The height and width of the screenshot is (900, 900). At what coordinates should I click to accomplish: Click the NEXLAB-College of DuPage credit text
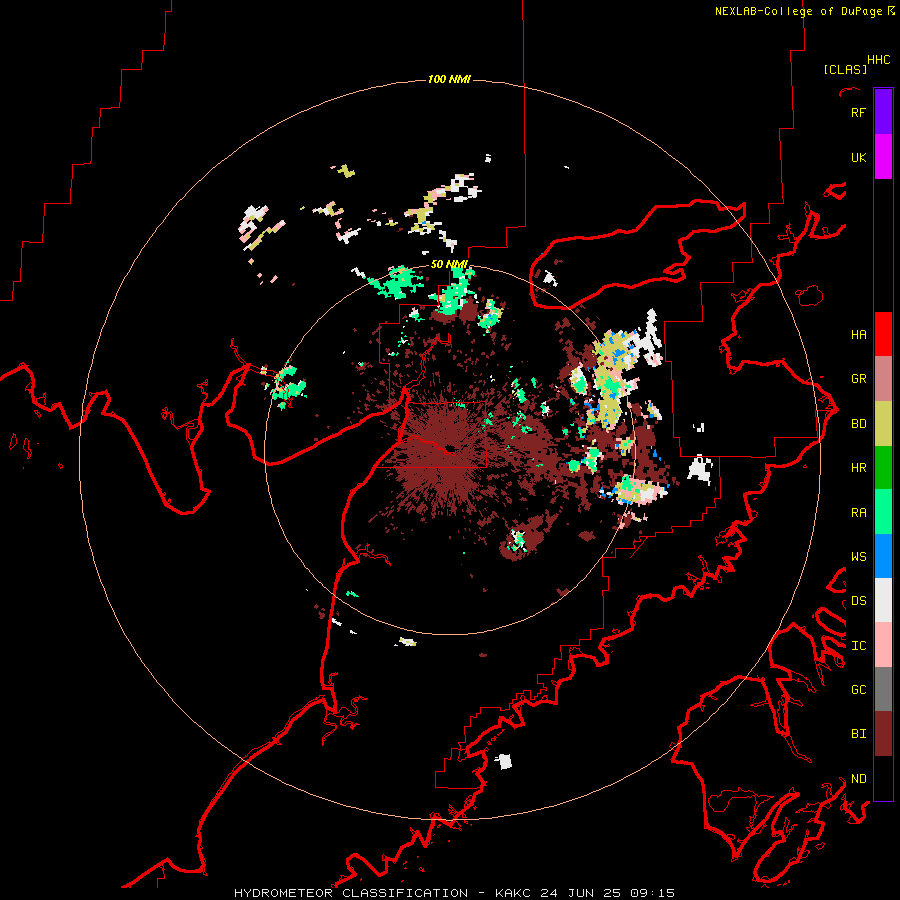tap(798, 11)
